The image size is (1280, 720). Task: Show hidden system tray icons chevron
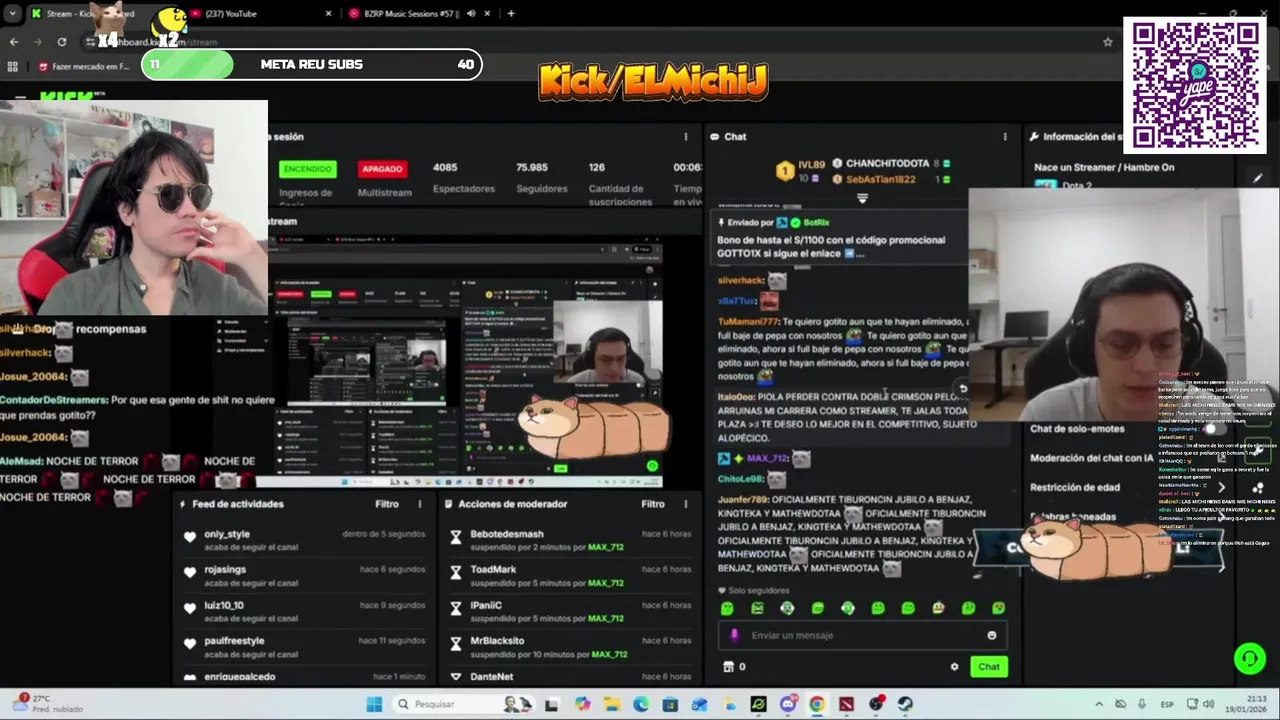(1098, 704)
